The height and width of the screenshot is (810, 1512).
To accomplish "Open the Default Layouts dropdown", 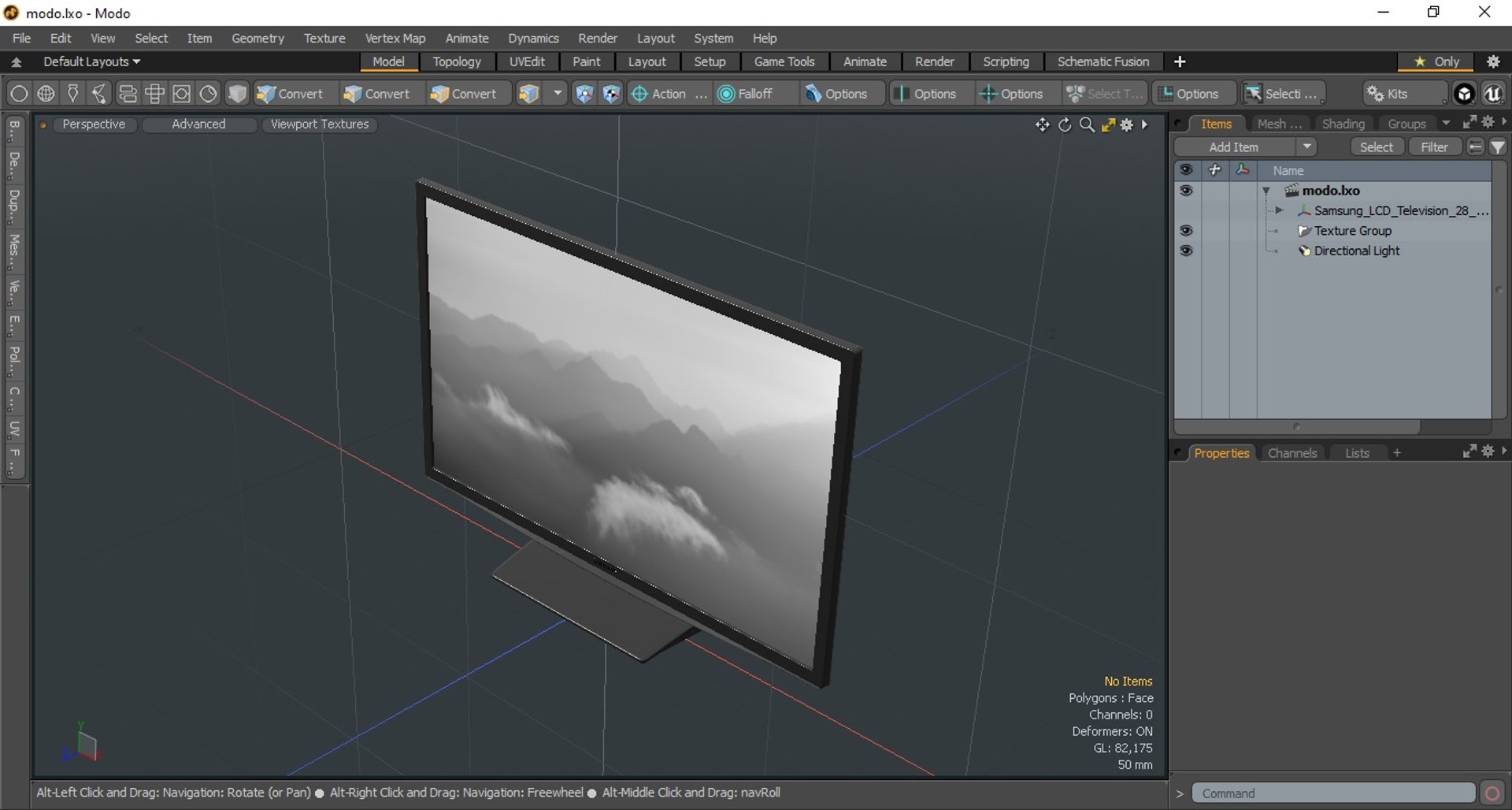I will (x=91, y=61).
